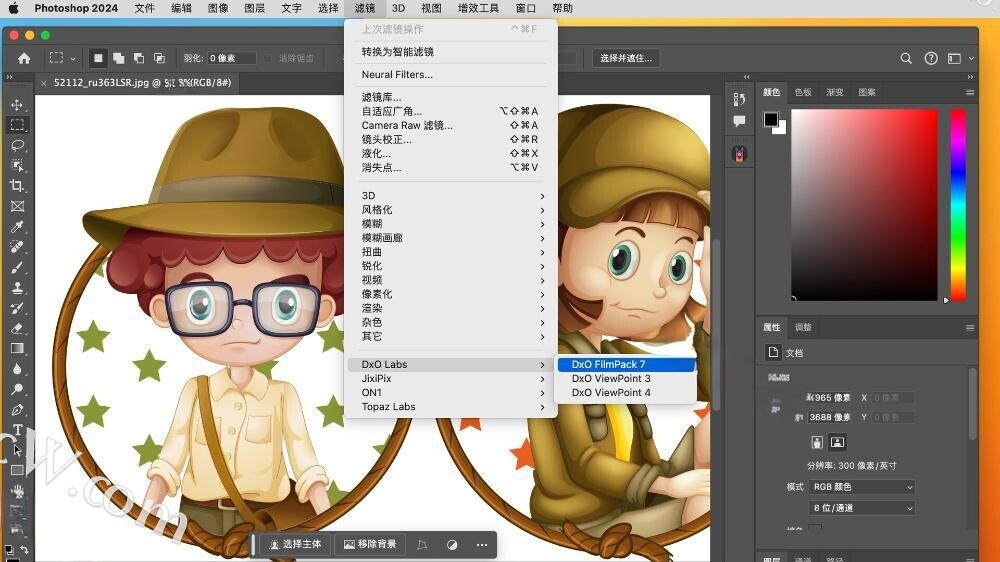Open the taskbar more options ellipsis
1000x562 pixels.
pos(482,544)
